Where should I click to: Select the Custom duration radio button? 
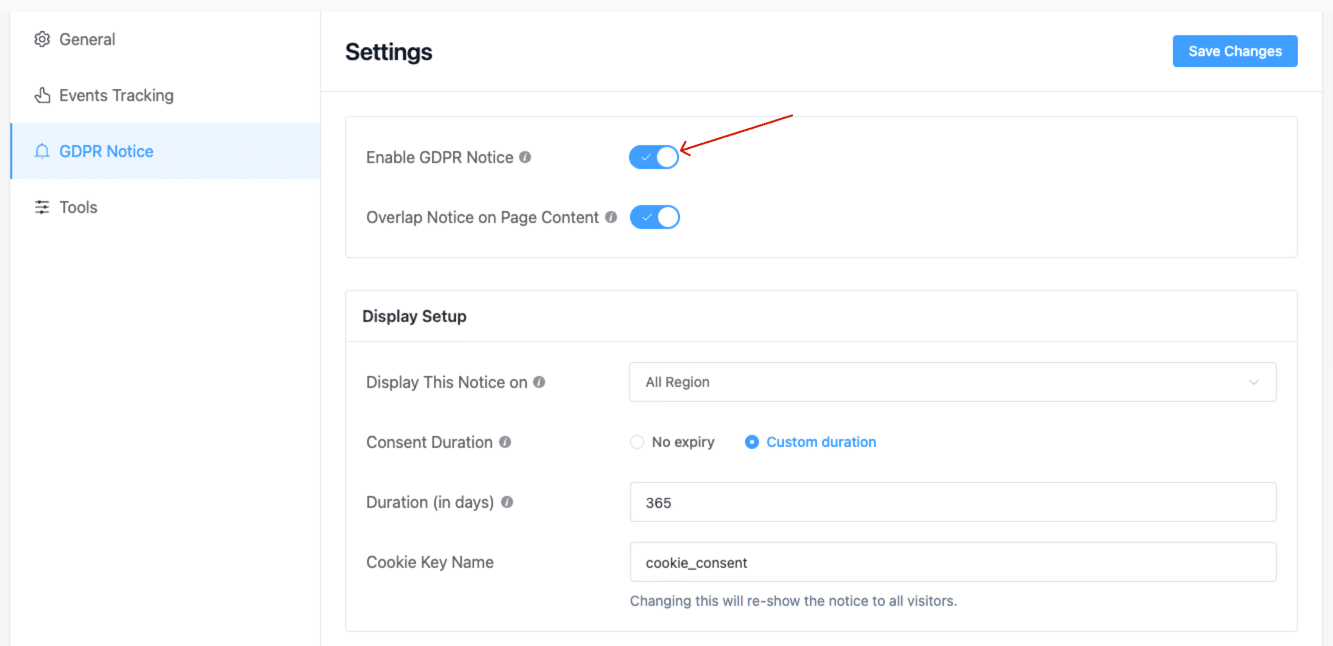point(751,441)
